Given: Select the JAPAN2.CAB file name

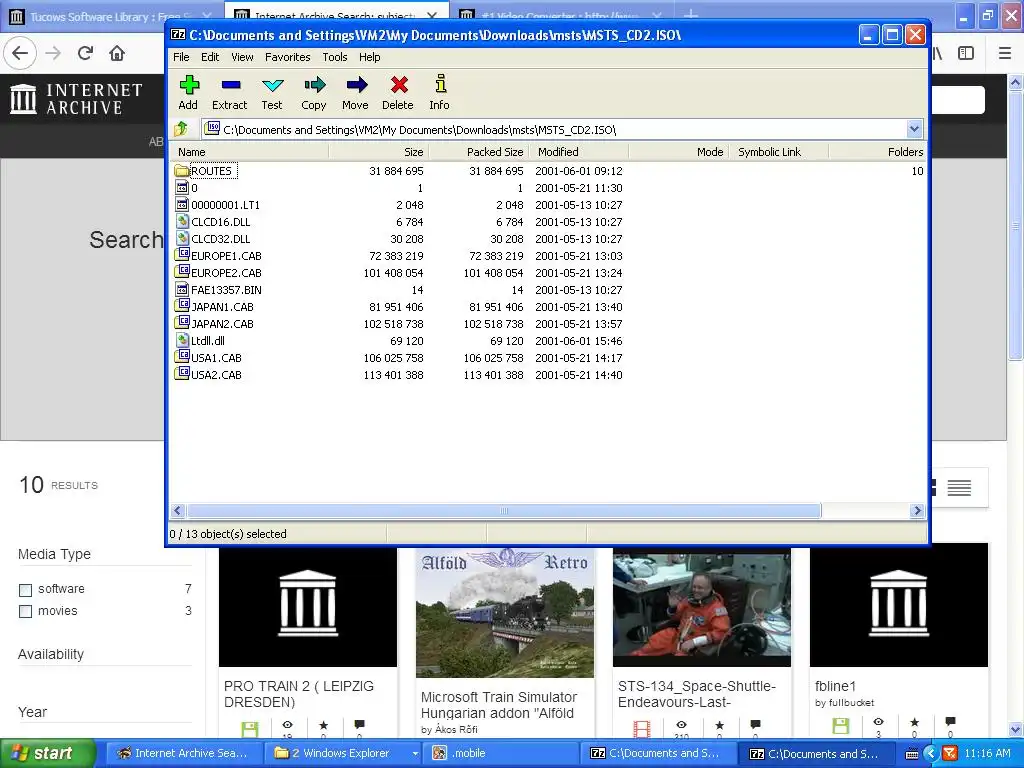Looking at the screenshot, I should pyautogui.click(x=222, y=324).
